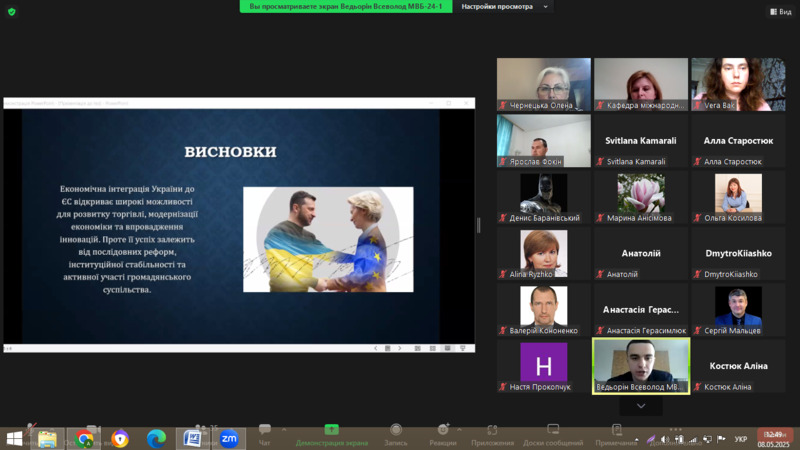The image size is (800, 450).
Task: Select Чернецька Олена's video tile
Action: [x=544, y=84]
